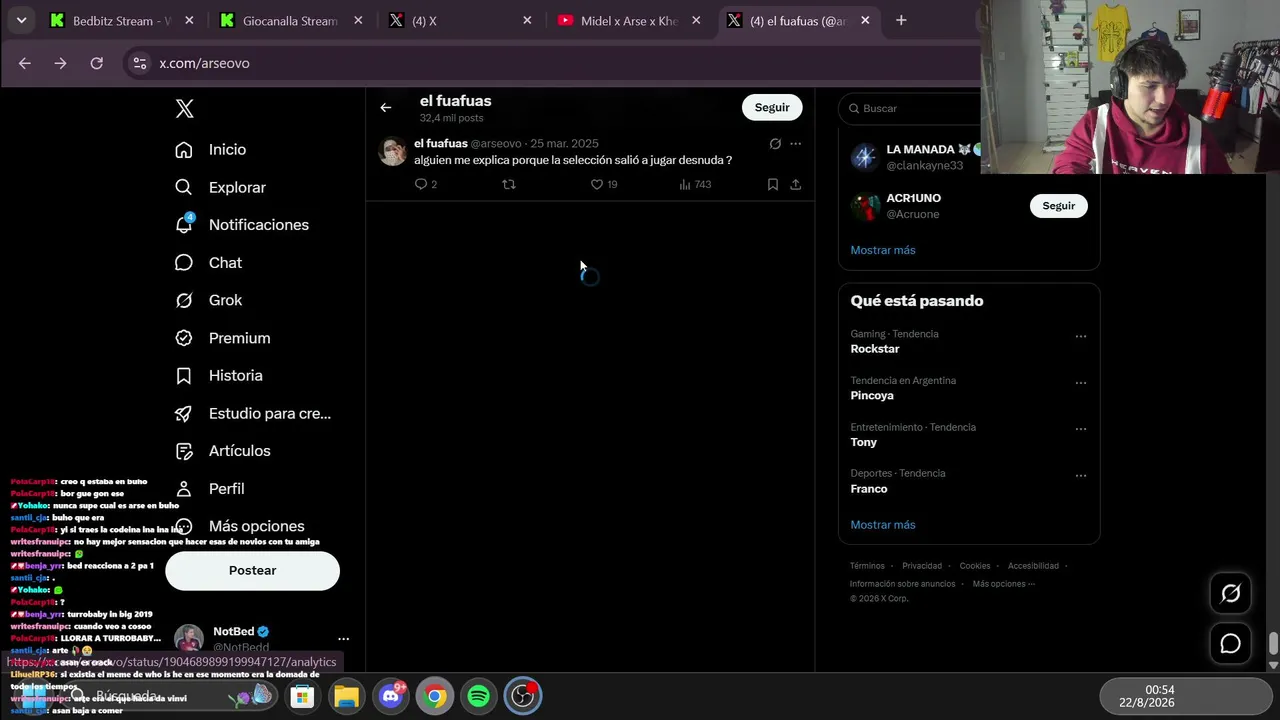Bookmark the el fuafuas post
Screen dimensions: 1280x720
tap(773, 184)
